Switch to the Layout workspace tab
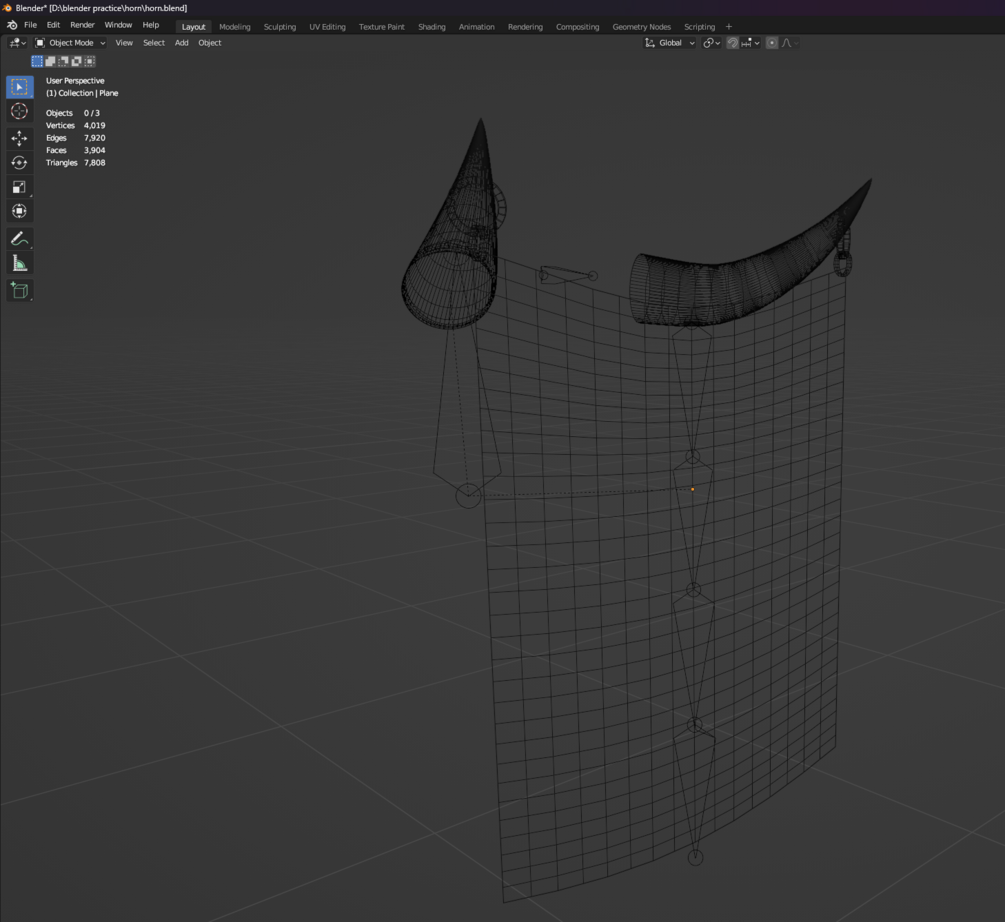This screenshot has height=922, width=1005. [x=194, y=27]
